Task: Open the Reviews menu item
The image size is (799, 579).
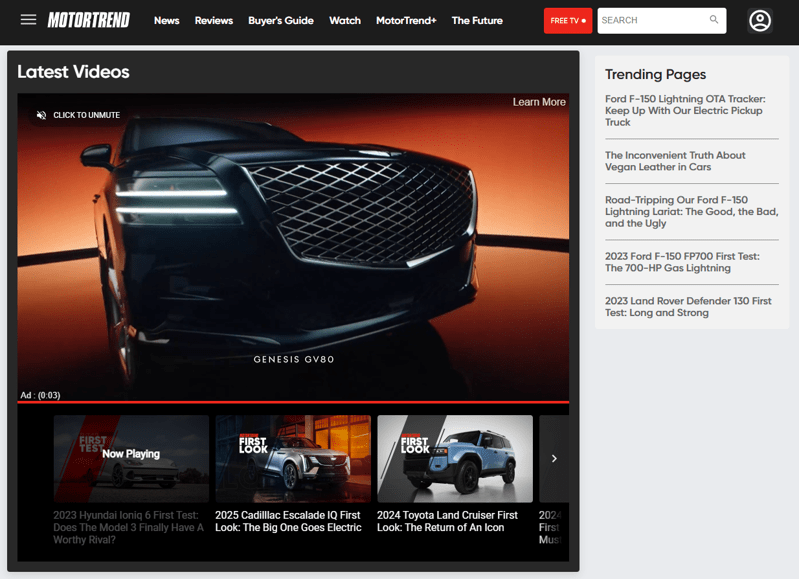Action: click(x=214, y=20)
